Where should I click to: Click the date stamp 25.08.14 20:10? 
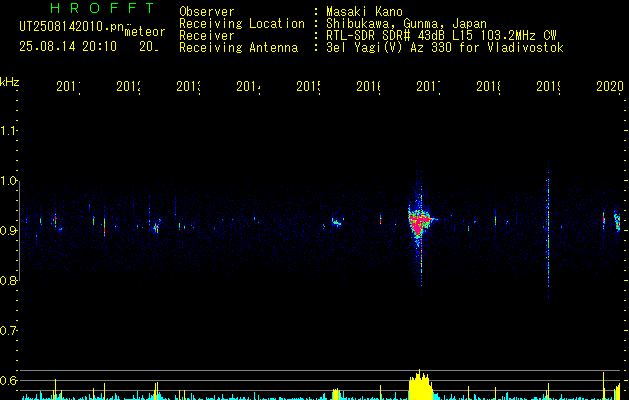68,47
